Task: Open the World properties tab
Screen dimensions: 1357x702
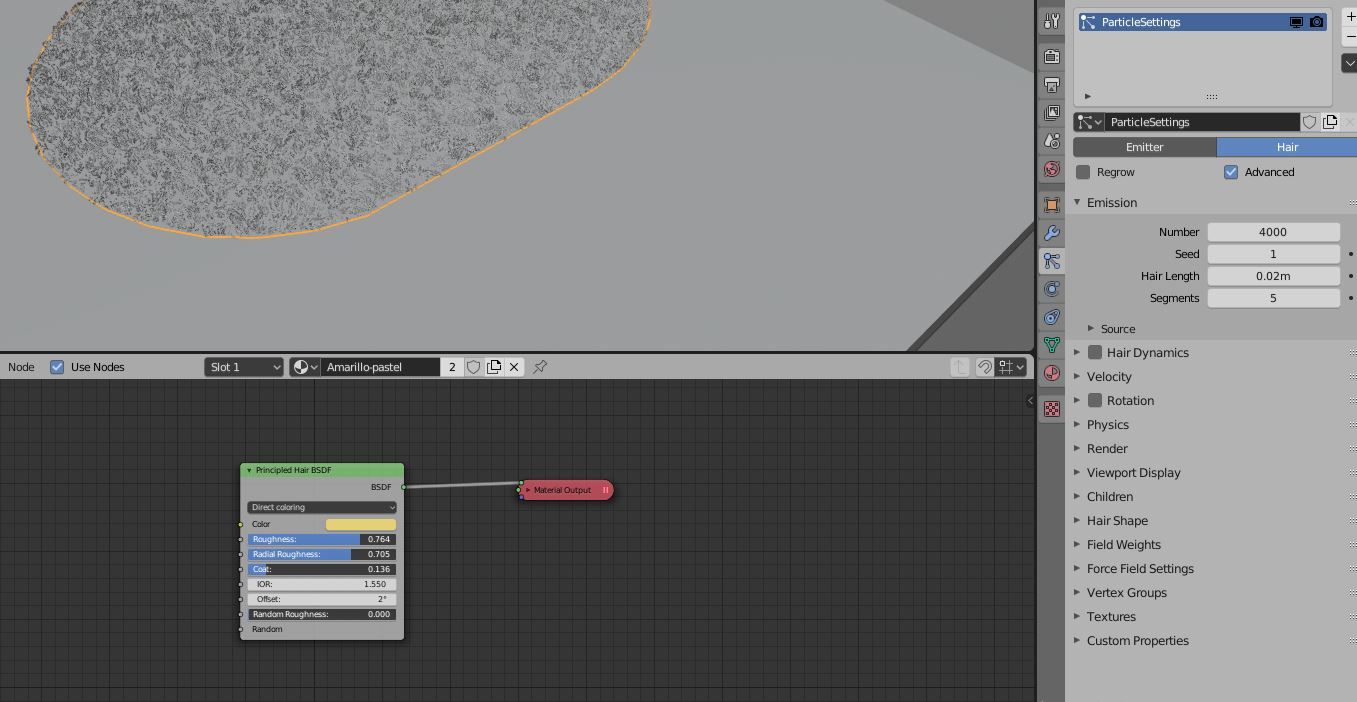Action: pyautogui.click(x=1051, y=169)
